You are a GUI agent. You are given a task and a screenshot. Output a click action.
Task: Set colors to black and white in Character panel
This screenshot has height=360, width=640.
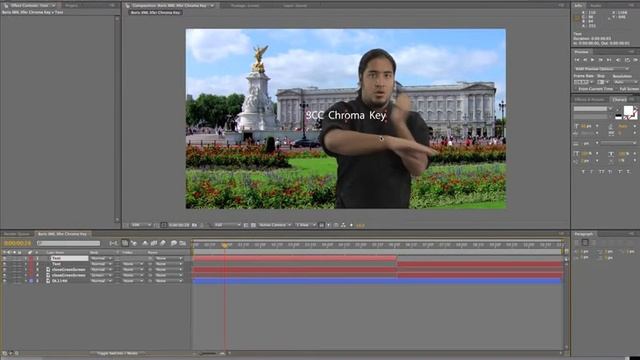click(x=618, y=117)
